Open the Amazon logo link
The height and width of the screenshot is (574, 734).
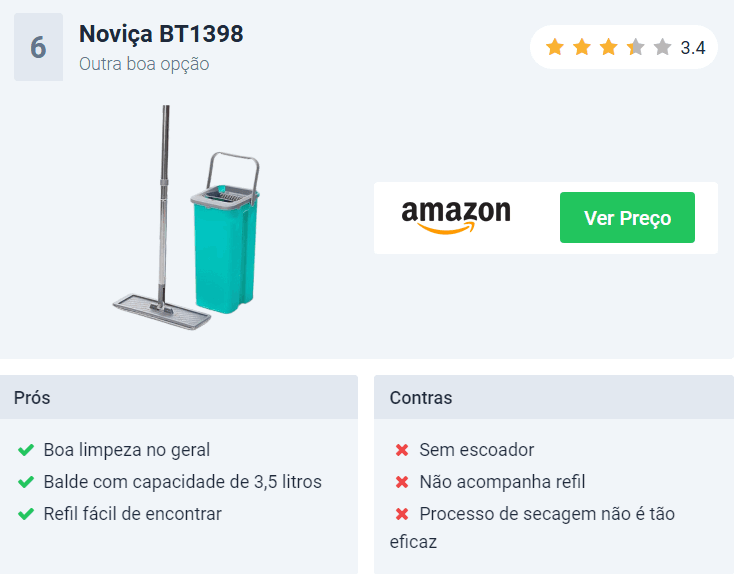point(456,217)
